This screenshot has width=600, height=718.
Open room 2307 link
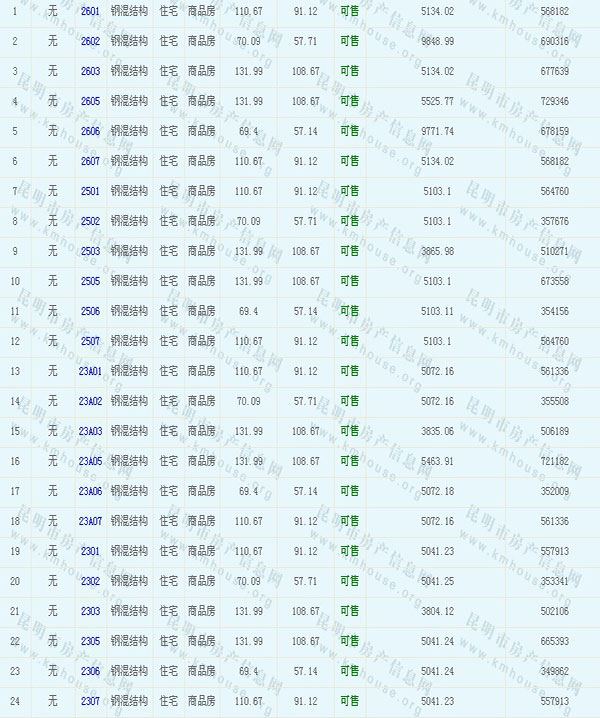pos(90,701)
